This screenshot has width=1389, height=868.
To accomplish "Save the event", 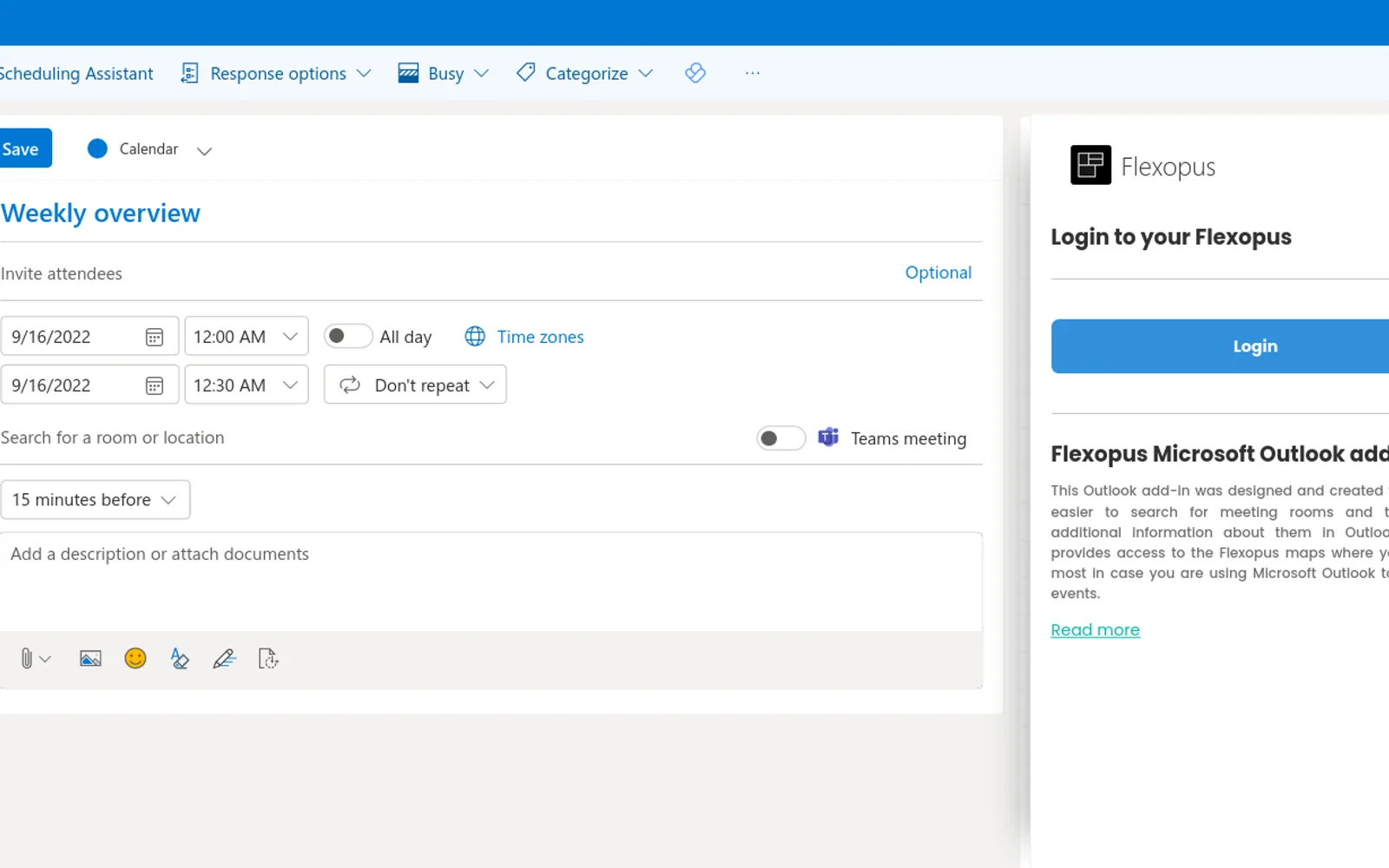I will click(24, 148).
